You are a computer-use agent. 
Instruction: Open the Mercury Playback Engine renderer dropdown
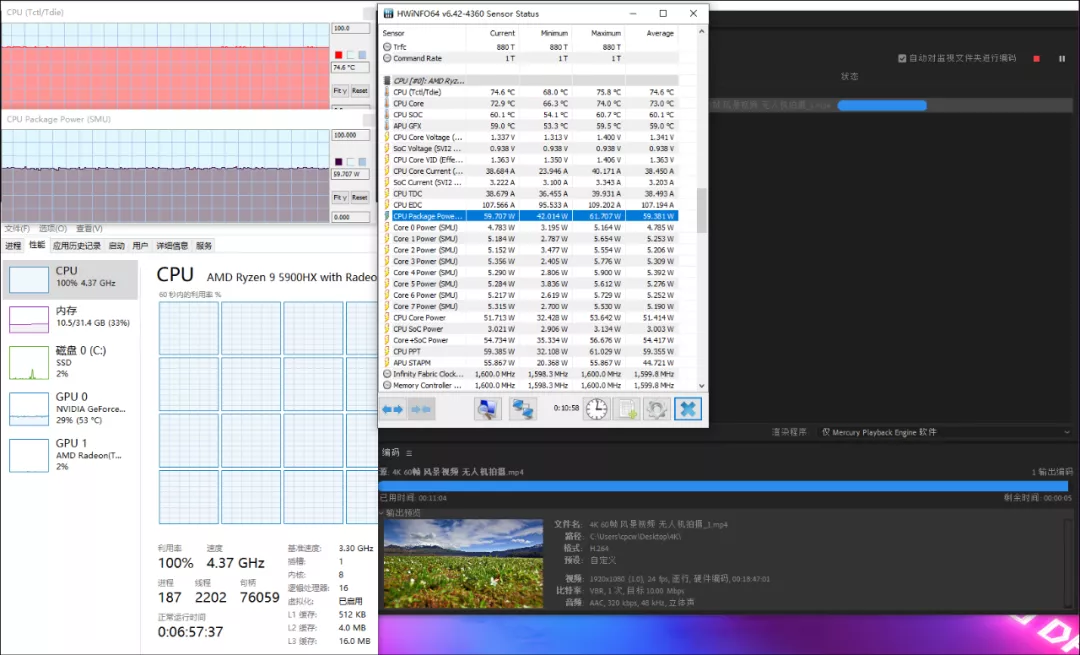pyautogui.click(x=944, y=433)
